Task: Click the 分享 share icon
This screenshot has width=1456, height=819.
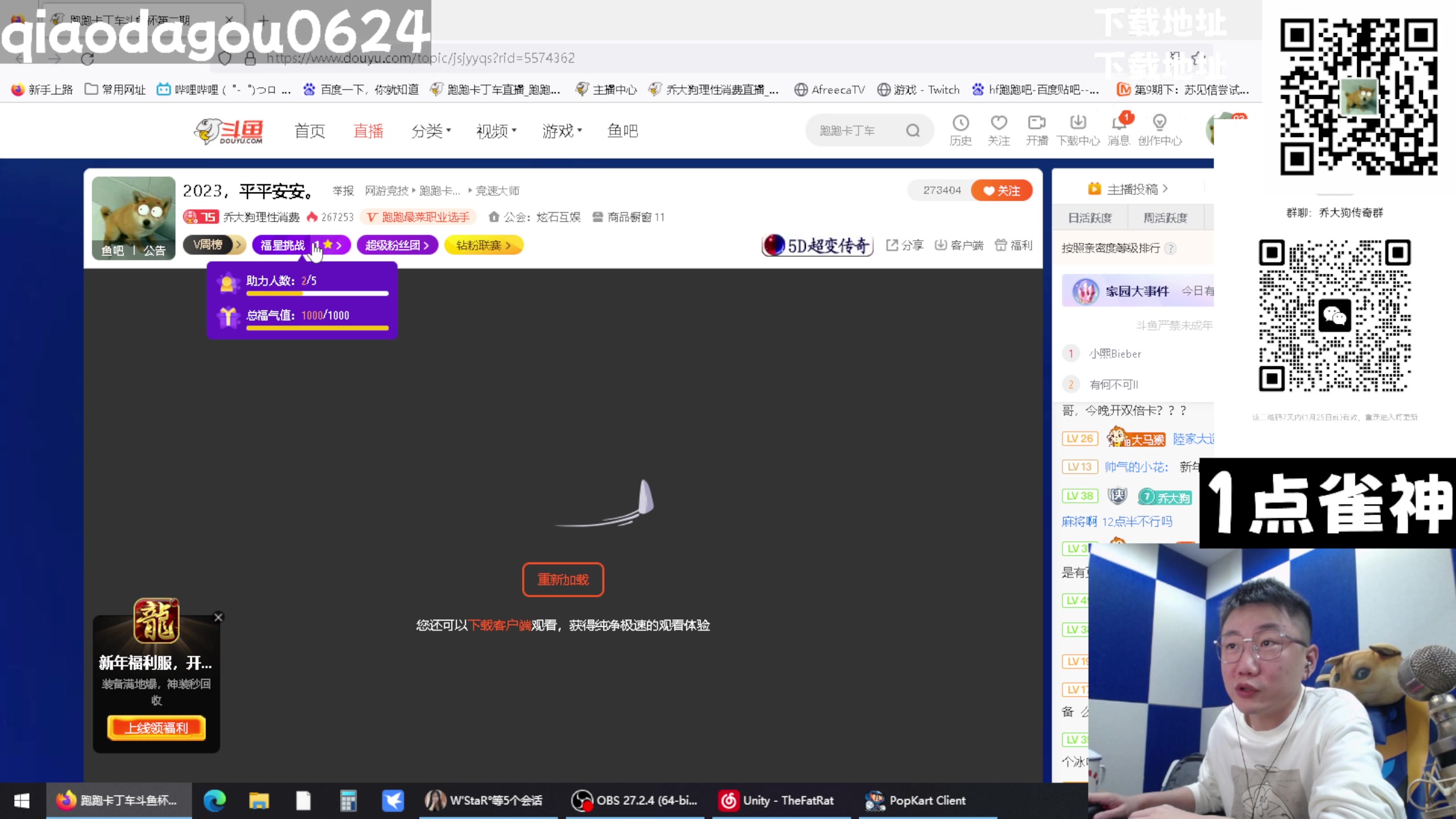Action: click(x=904, y=245)
